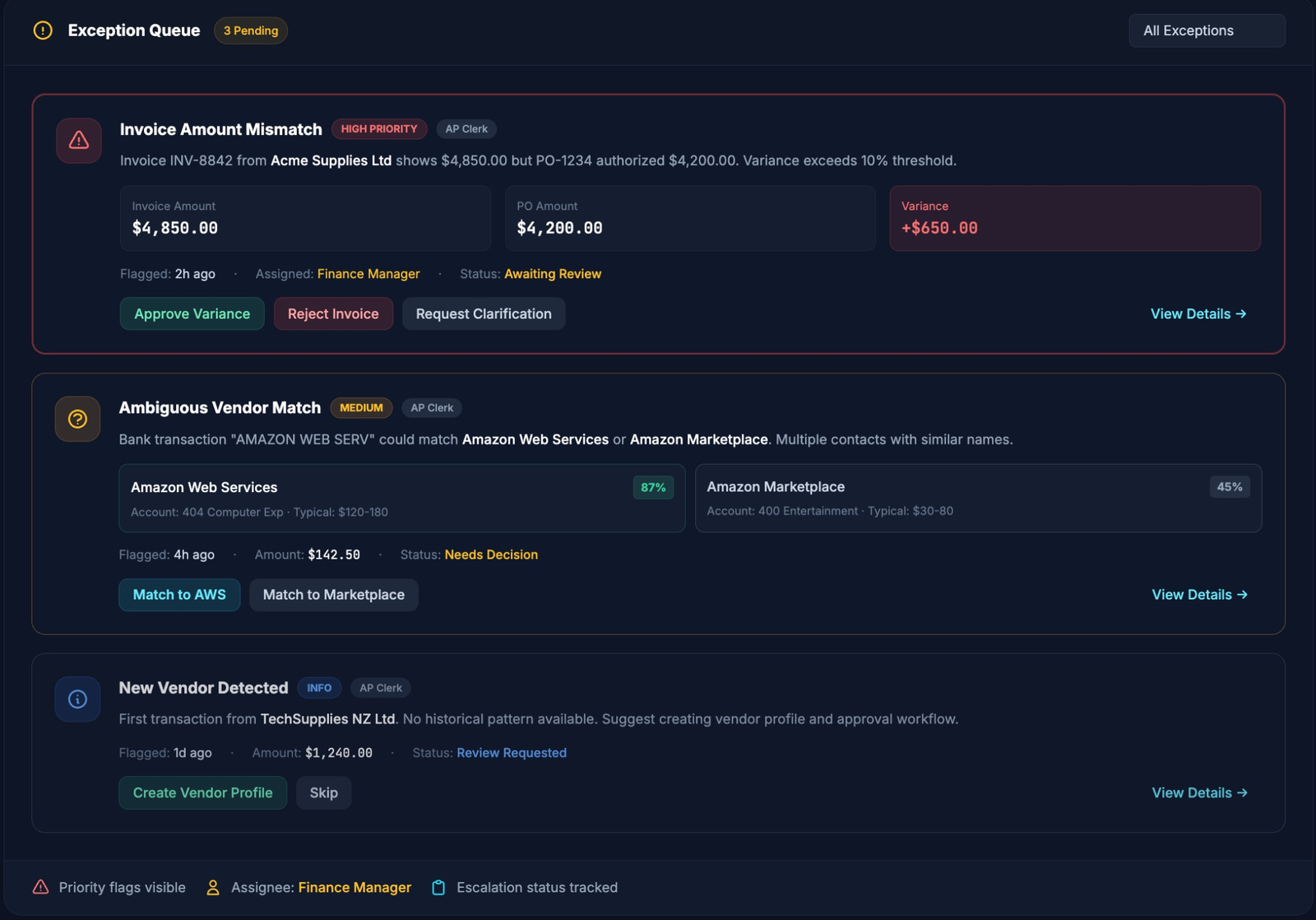Click the Exception Queue alert icon
Screen dimensions: 1316x920
point(43,30)
